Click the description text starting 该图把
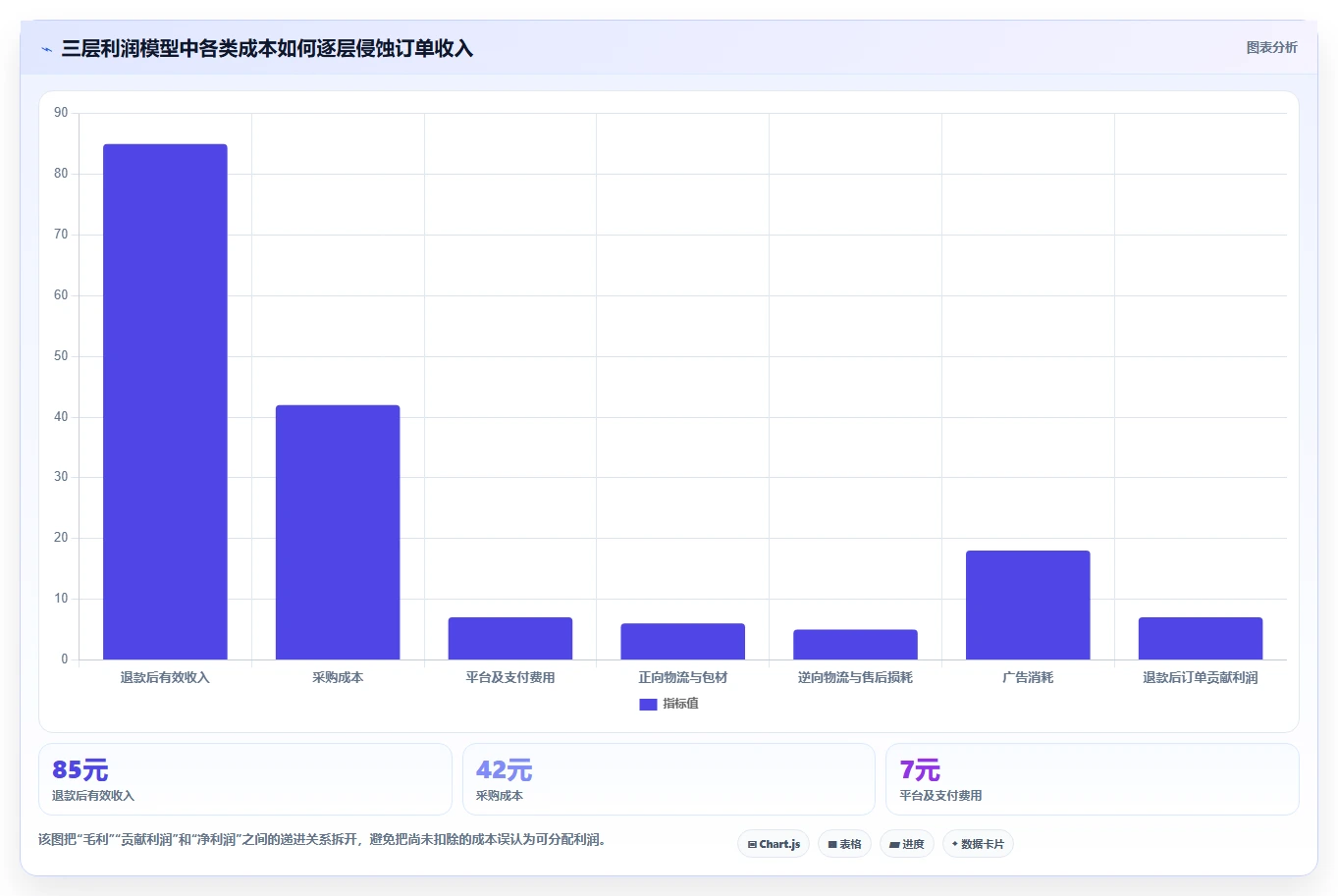The width and height of the screenshot is (1338, 896). [324, 840]
